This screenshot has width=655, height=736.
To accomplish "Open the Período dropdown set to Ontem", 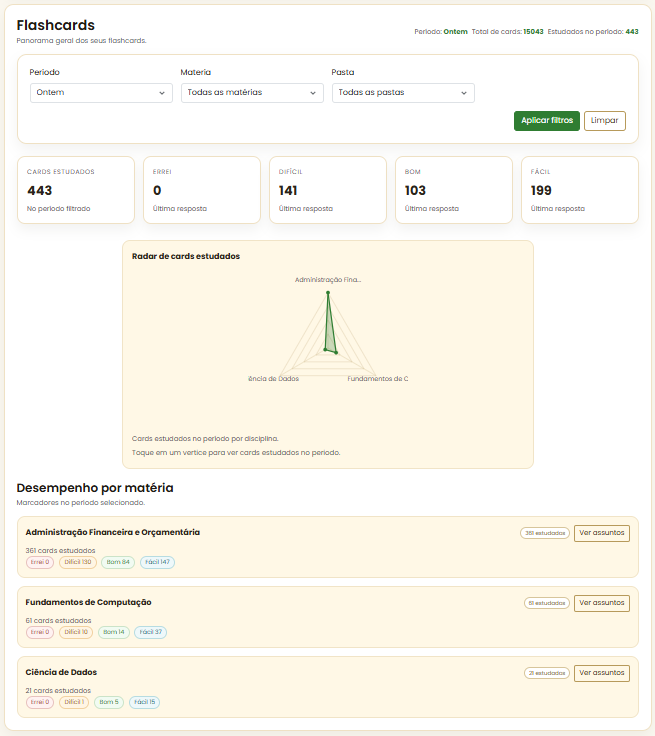I will point(101,93).
